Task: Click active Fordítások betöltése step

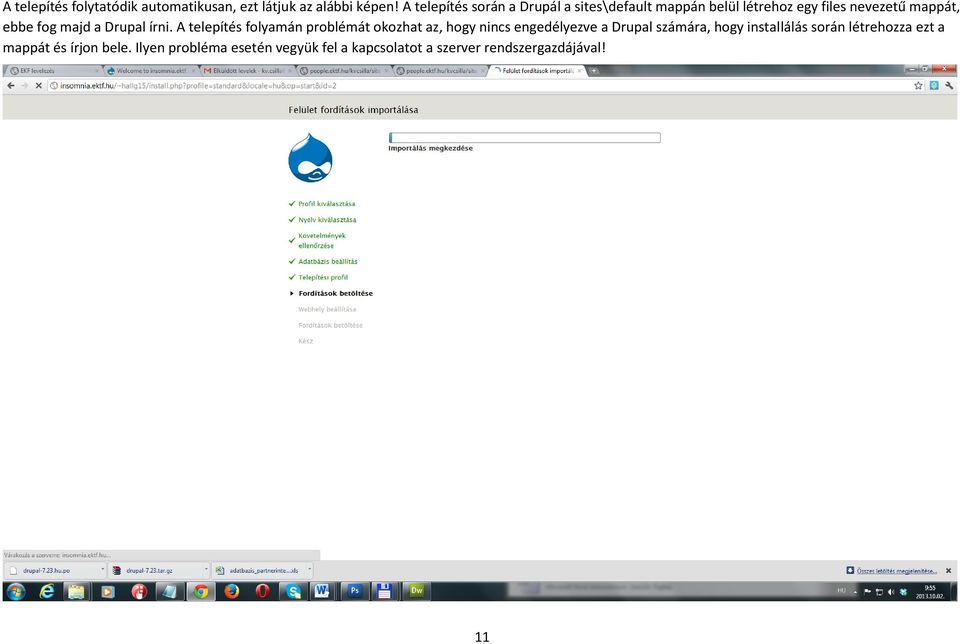Action: (336, 293)
